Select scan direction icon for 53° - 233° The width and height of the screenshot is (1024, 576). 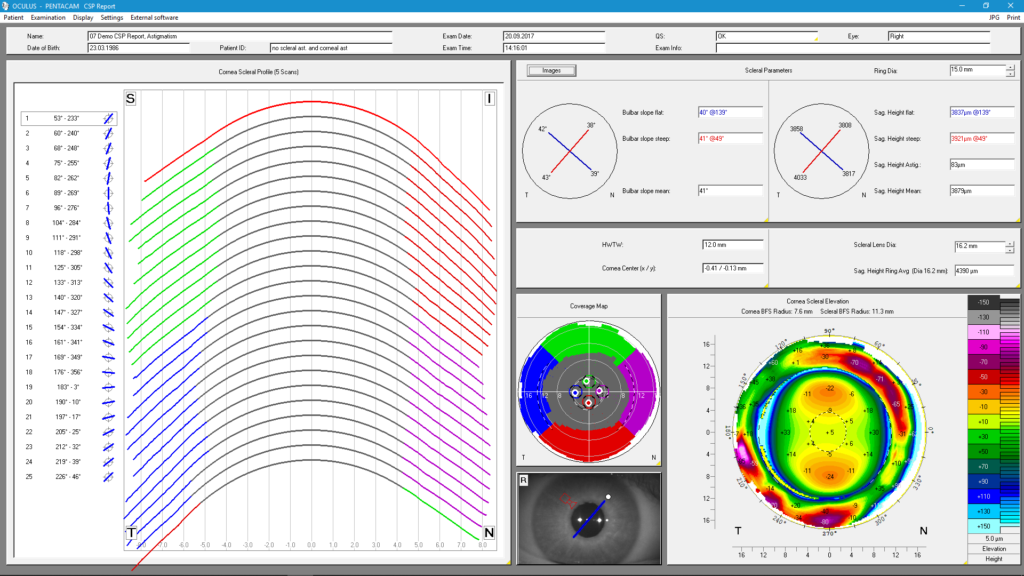108,118
